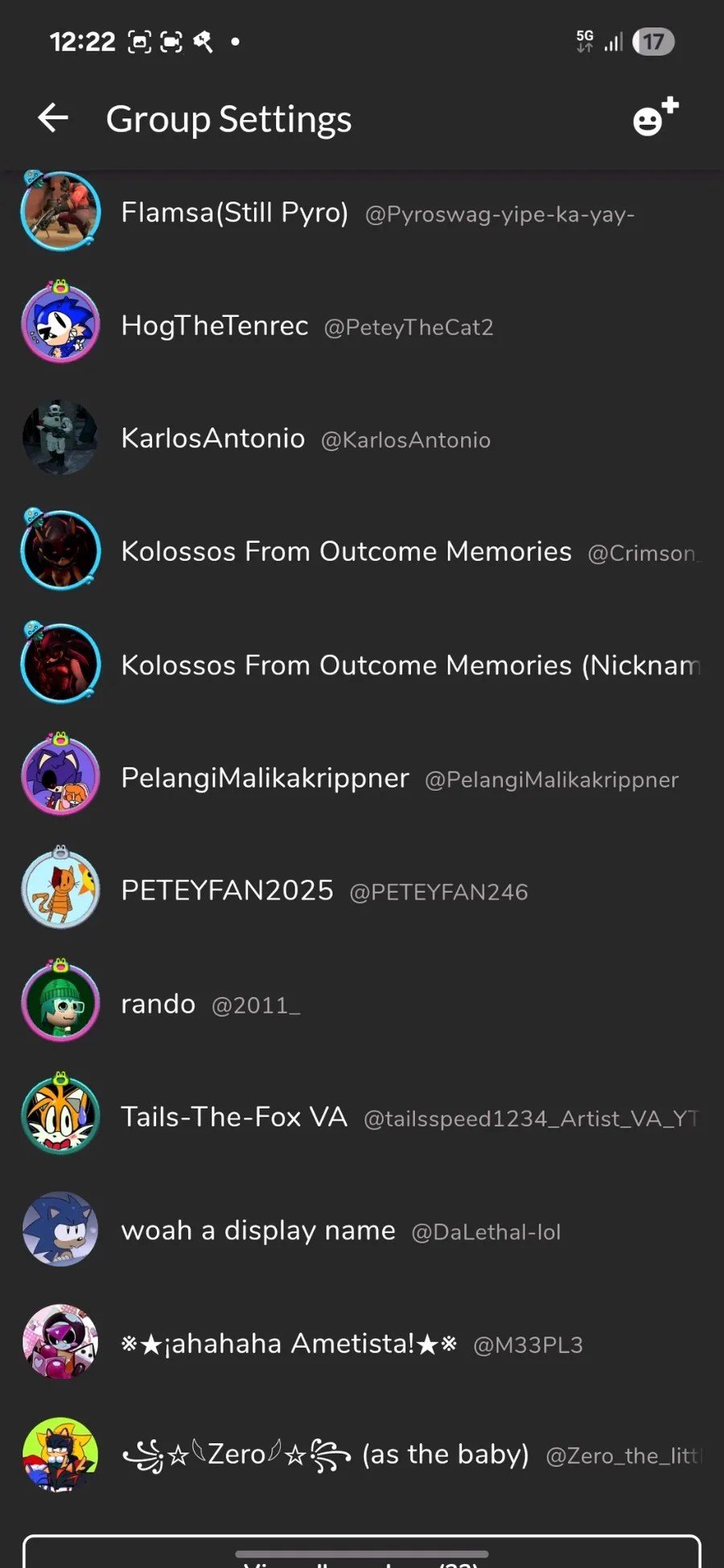724x1568 pixels.
Task: Tap the PelangiMalikakrippner member name
Action: [x=265, y=778]
